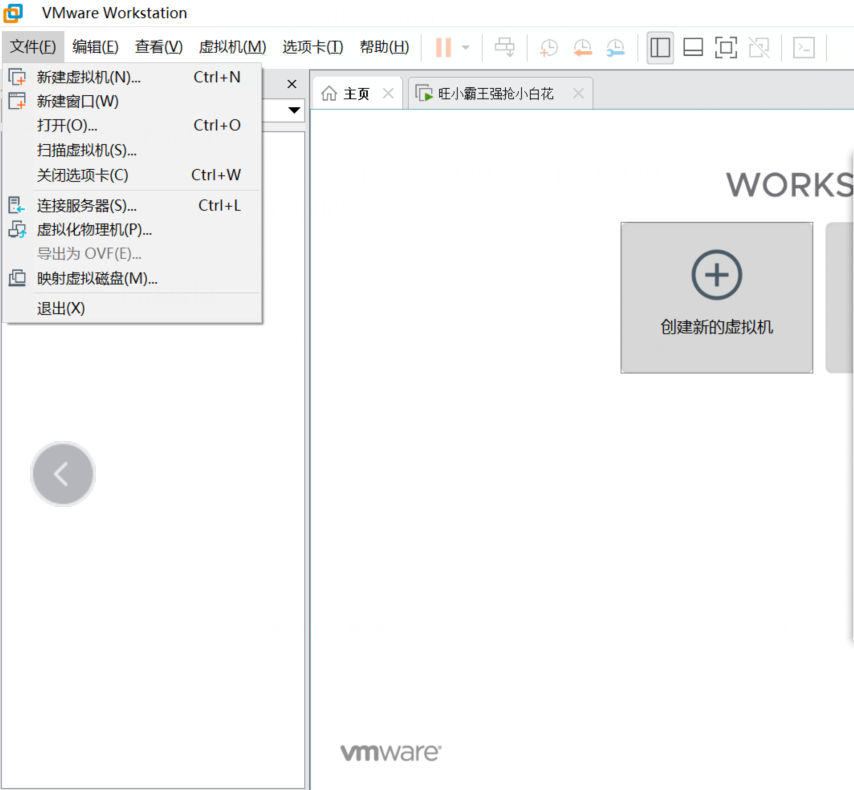This screenshot has width=854, height=790.
Task: Choose 新建窗口(W) in the file menu
Action: click(132, 101)
